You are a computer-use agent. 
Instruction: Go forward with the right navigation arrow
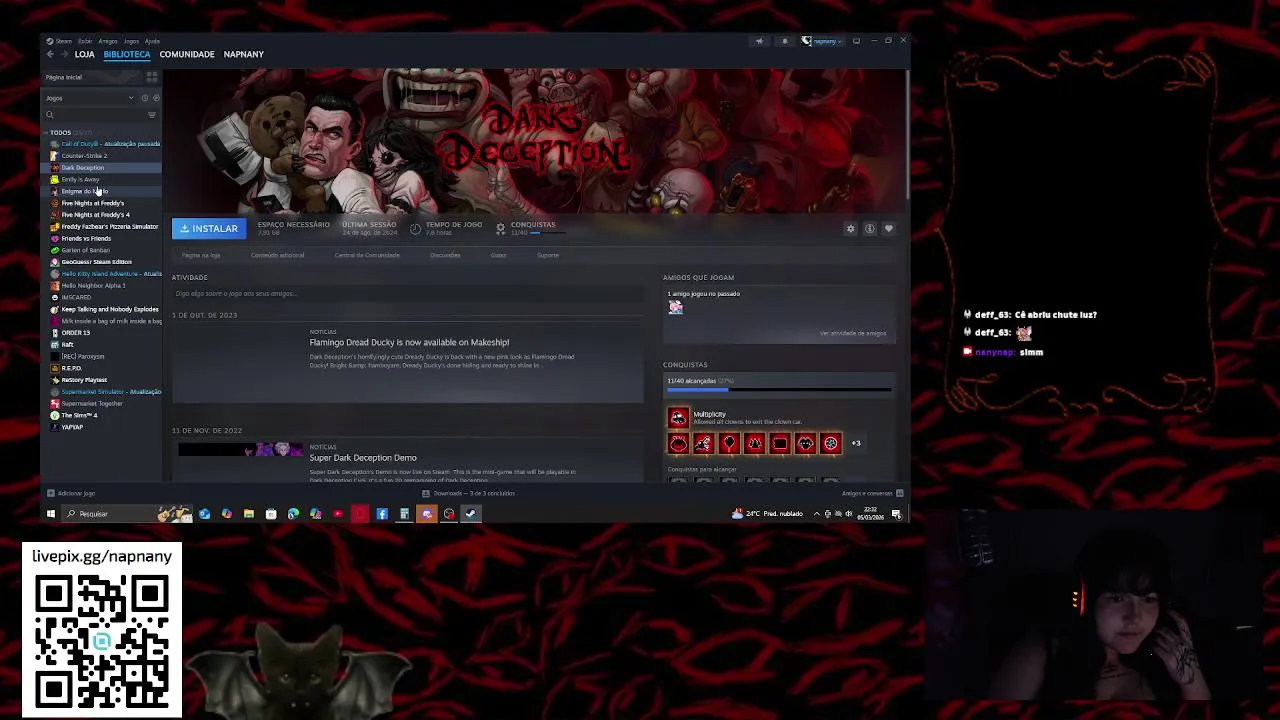coord(65,54)
